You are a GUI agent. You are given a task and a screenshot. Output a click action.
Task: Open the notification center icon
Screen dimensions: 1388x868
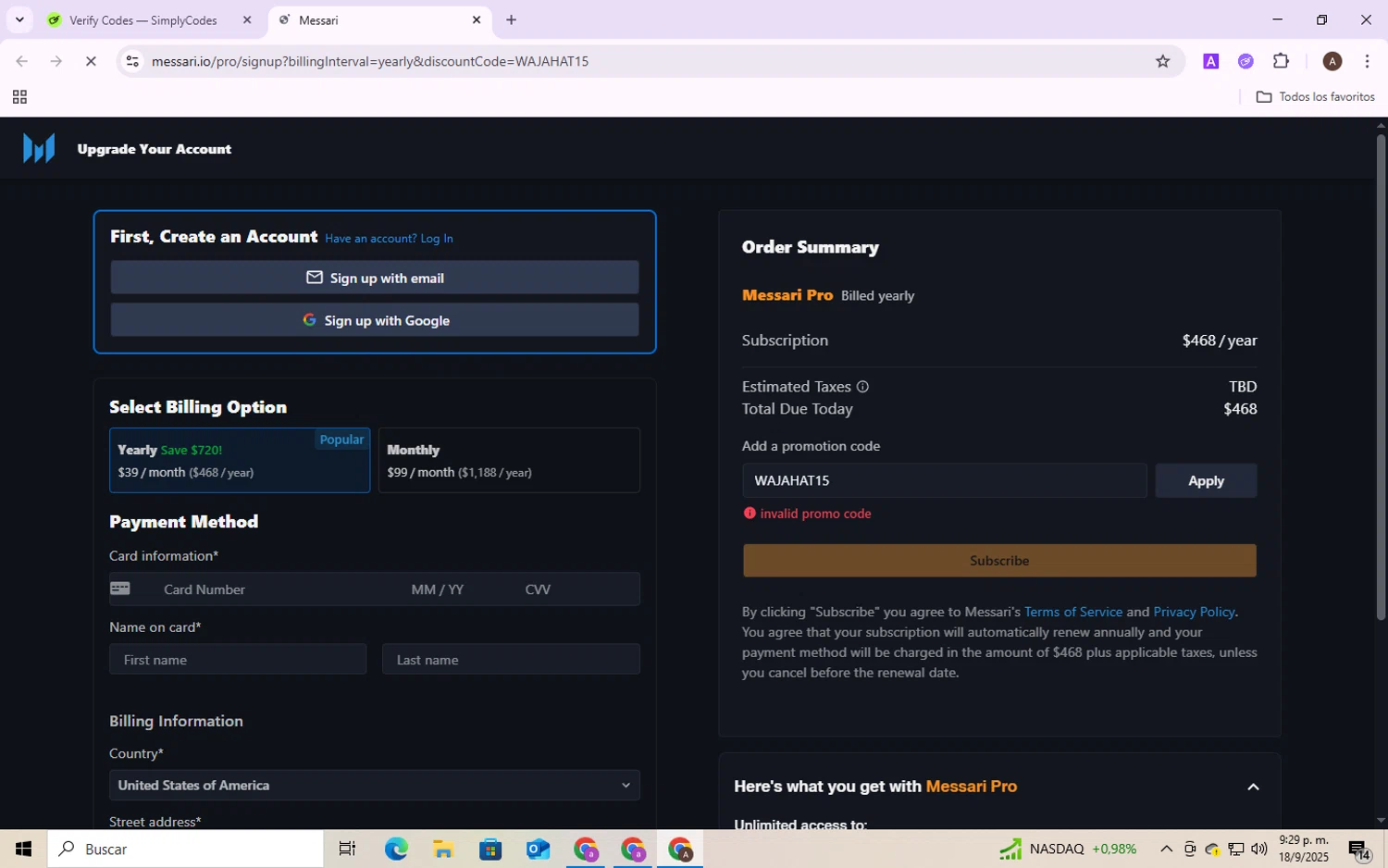click(1359, 849)
